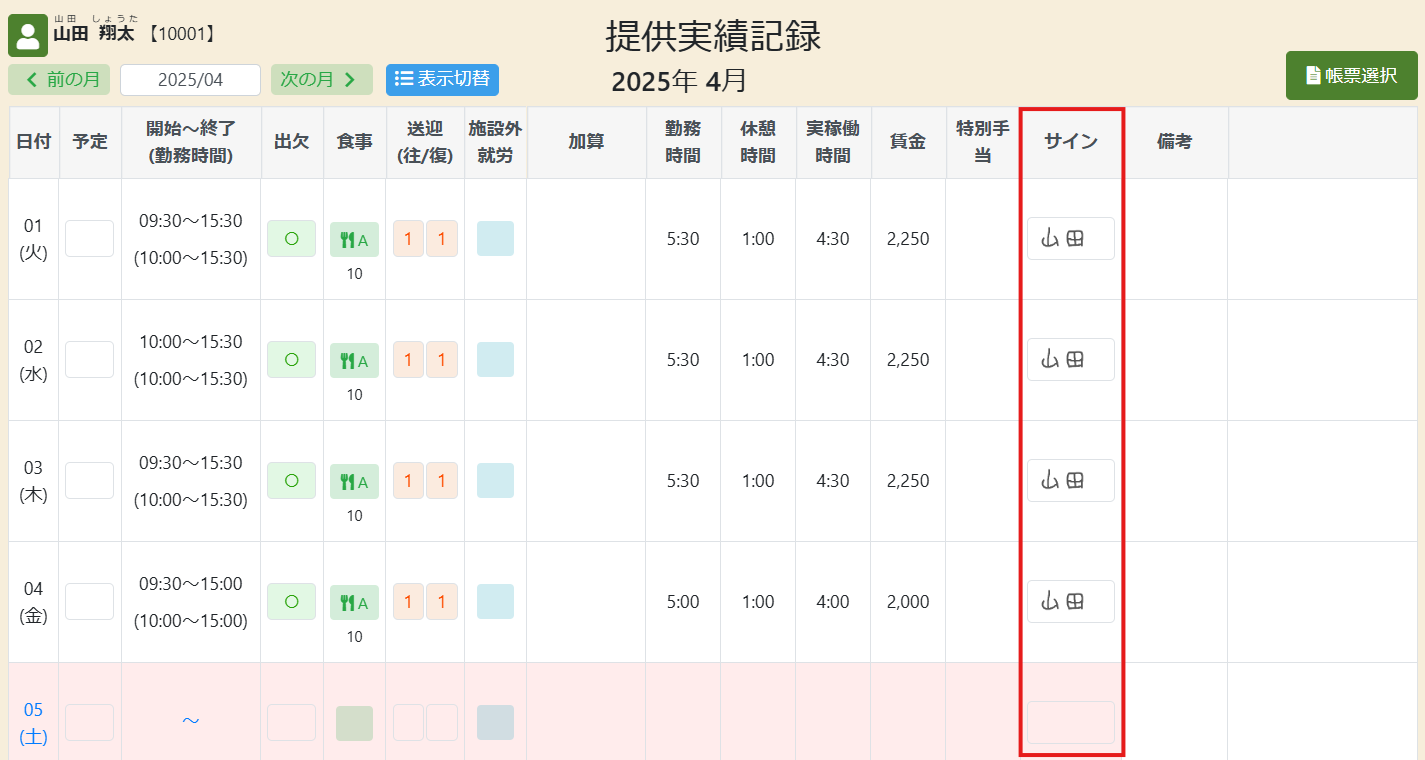The width and height of the screenshot is (1425, 760).
Task: Toggle attendance circle for April 02
Action: tap(291, 360)
